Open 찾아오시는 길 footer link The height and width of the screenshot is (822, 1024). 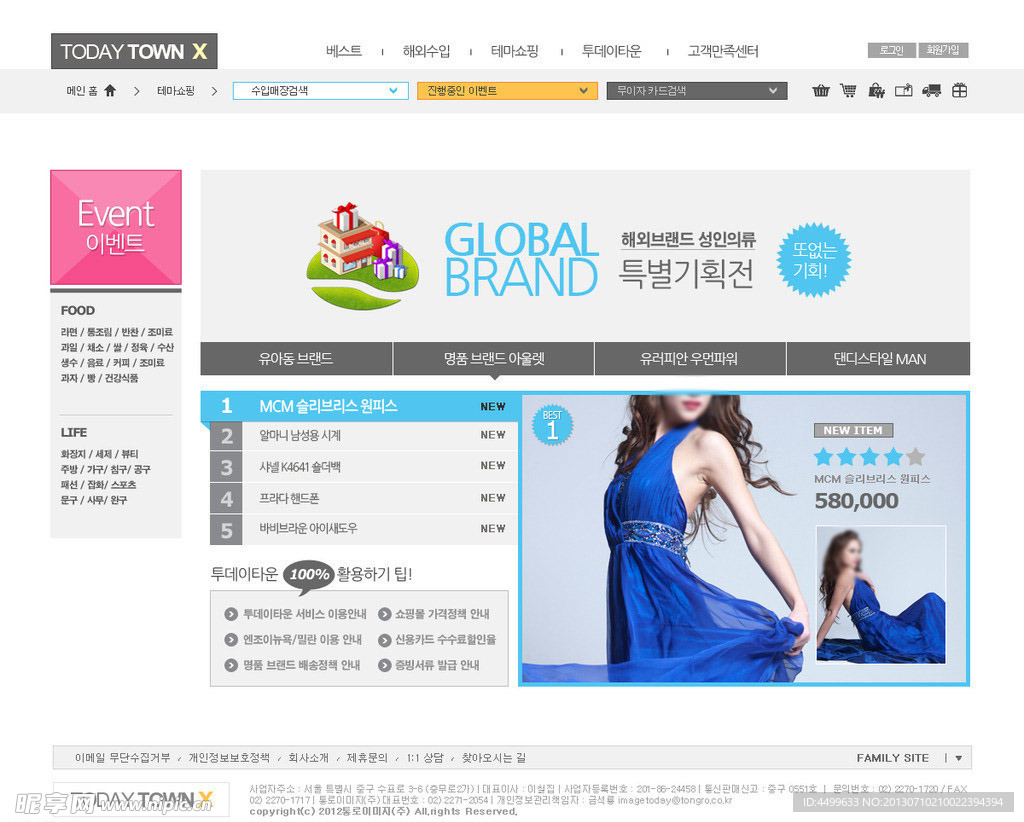[494, 758]
